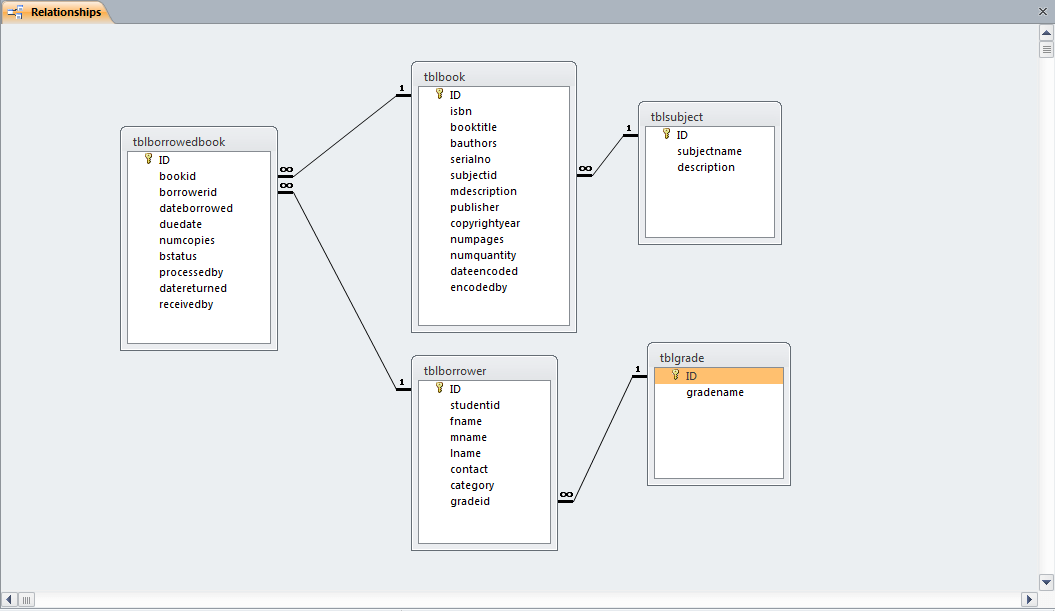This screenshot has width=1055, height=611.
Task: Click the highlighted key icon in tblgrade
Action: coord(675,375)
